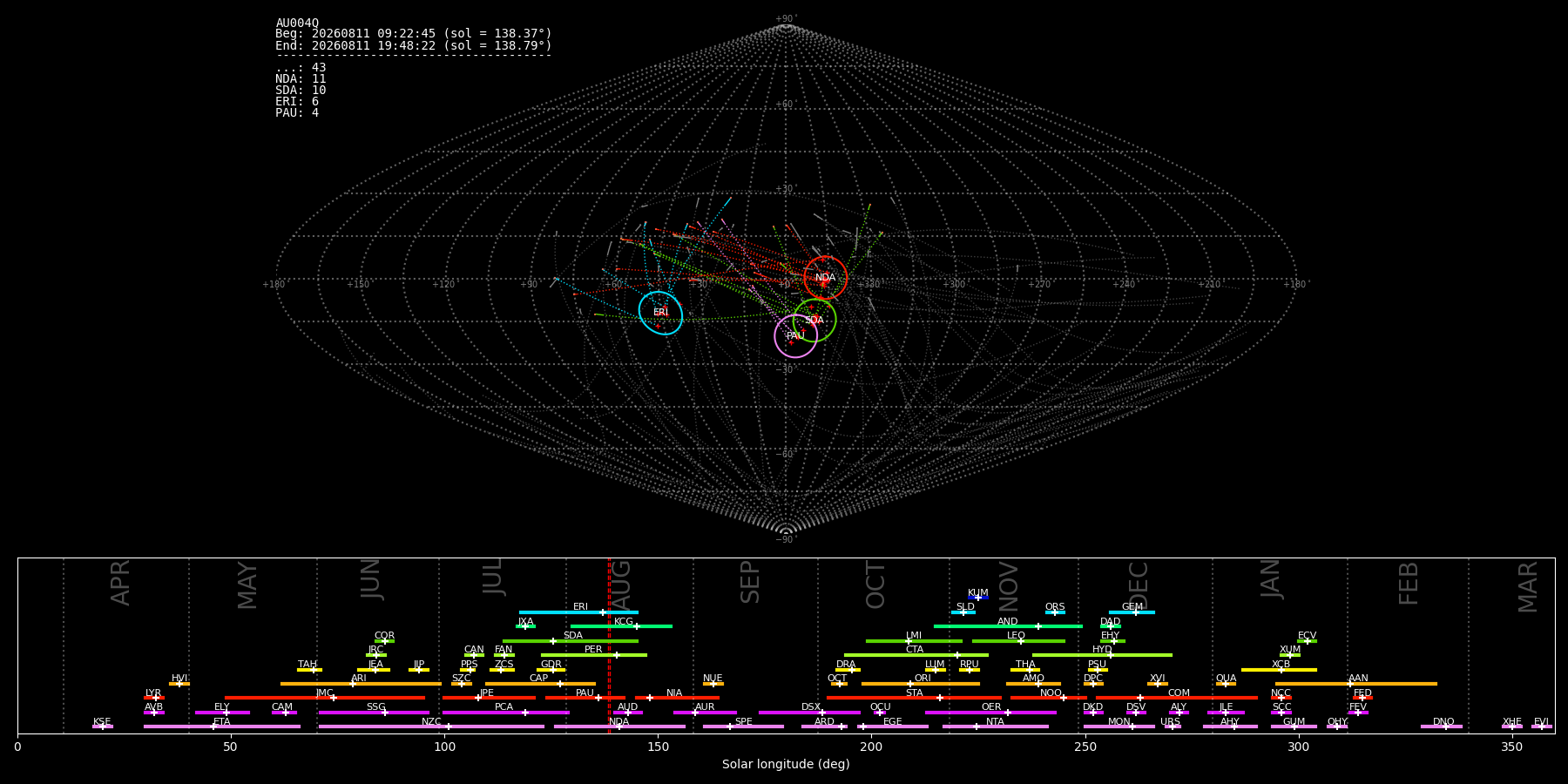The image size is (1568, 784).
Task: Click the SSG shower bar in the timeline
Action: (374, 713)
